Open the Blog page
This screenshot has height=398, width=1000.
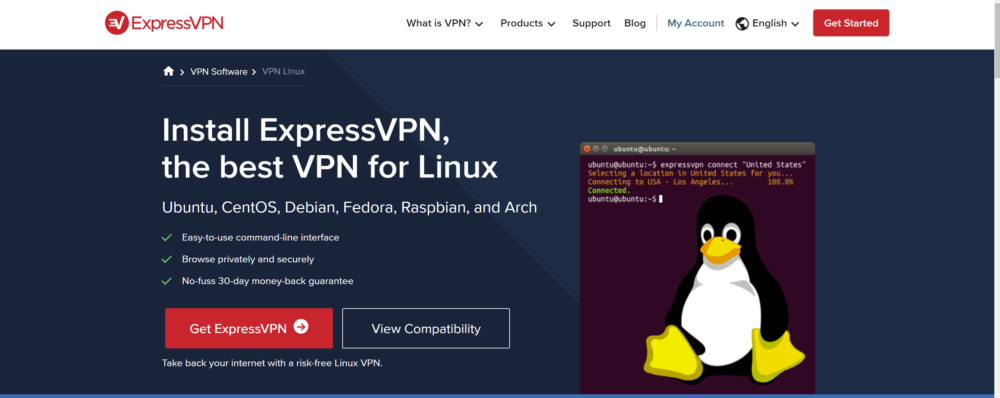point(635,24)
